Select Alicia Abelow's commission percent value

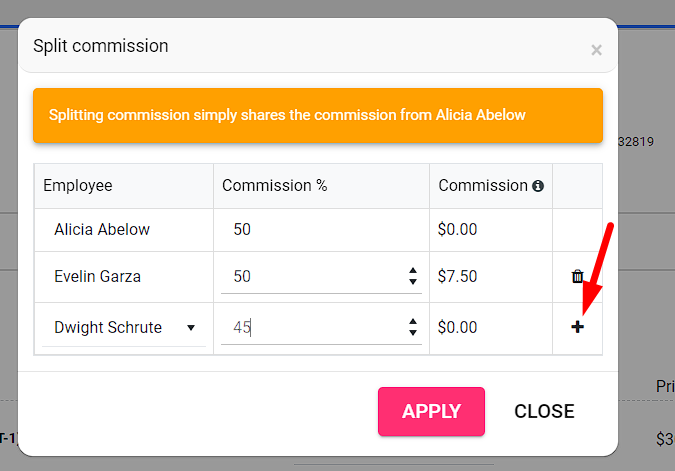pos(242,229)
